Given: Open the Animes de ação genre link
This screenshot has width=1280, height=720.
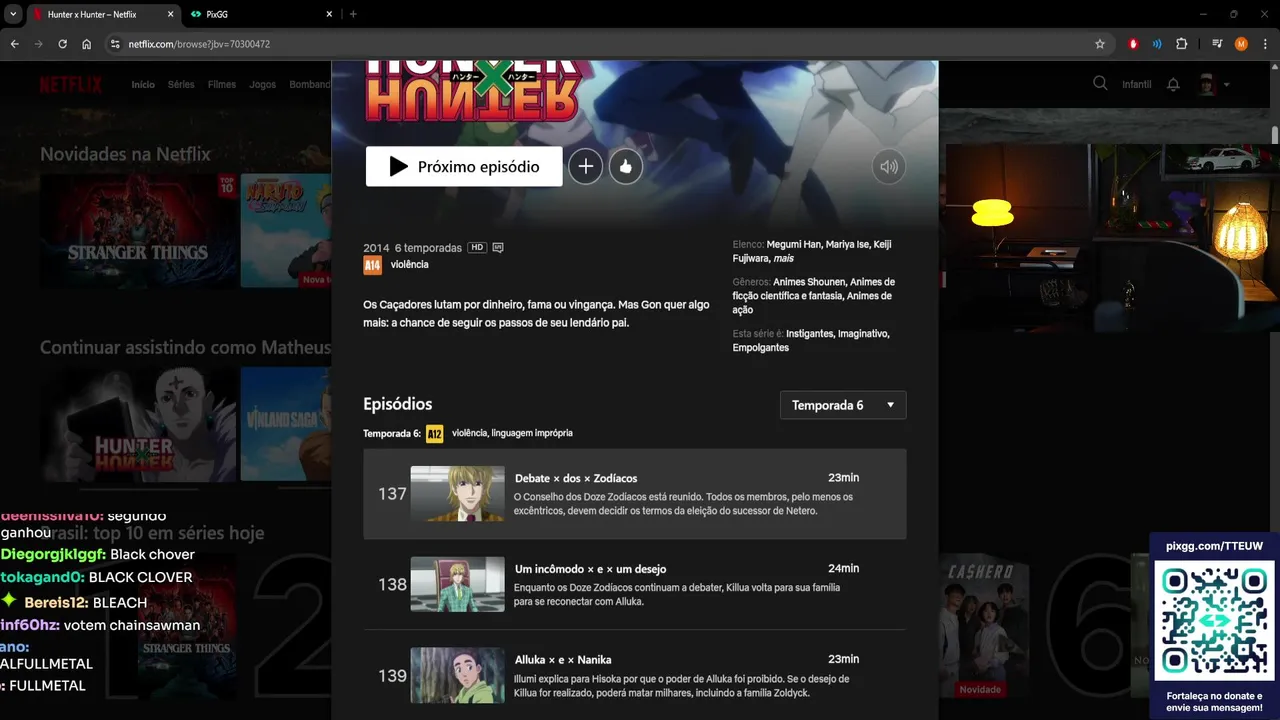Looking at the screenshot, I should click(814, 303).
